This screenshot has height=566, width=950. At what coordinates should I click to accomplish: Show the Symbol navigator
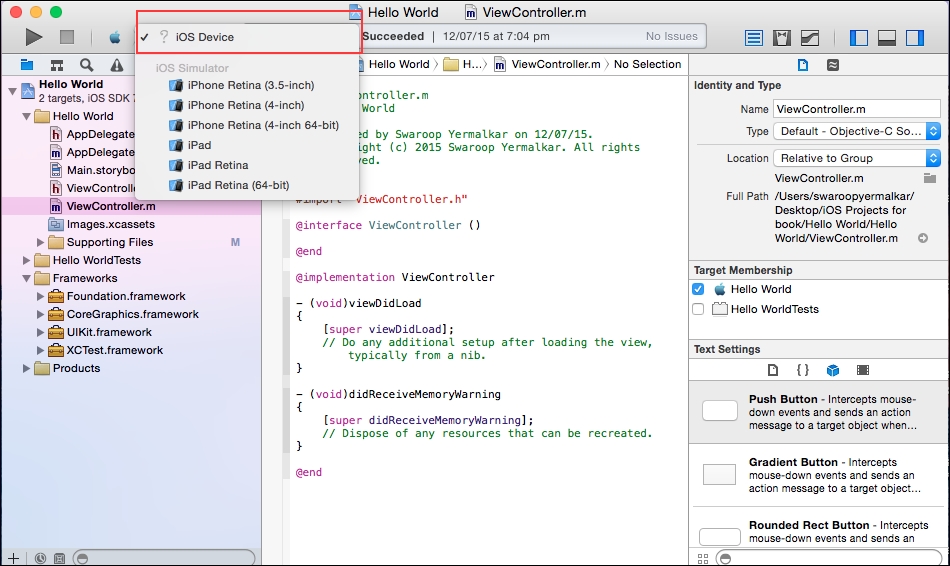57,65
